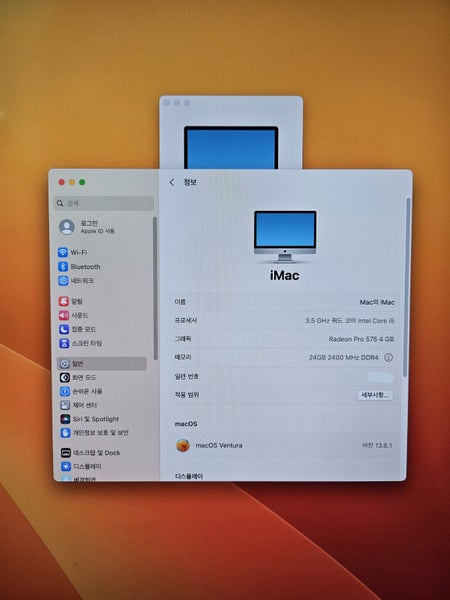Click the iMac picture in 정보 pane
Viewport: 450px width, 600px height.
285,236
